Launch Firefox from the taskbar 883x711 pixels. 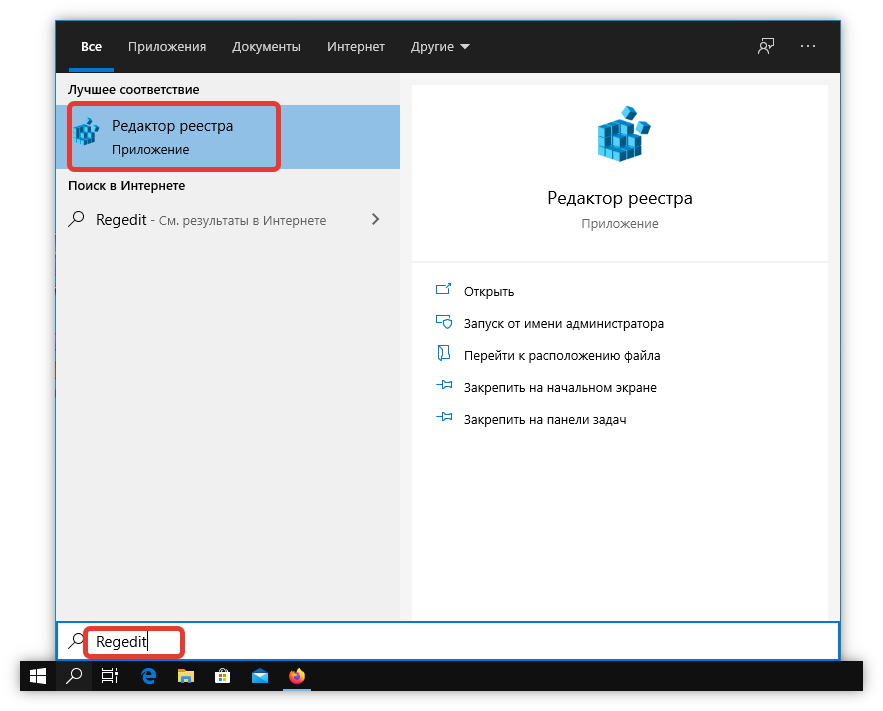point(297,676)
